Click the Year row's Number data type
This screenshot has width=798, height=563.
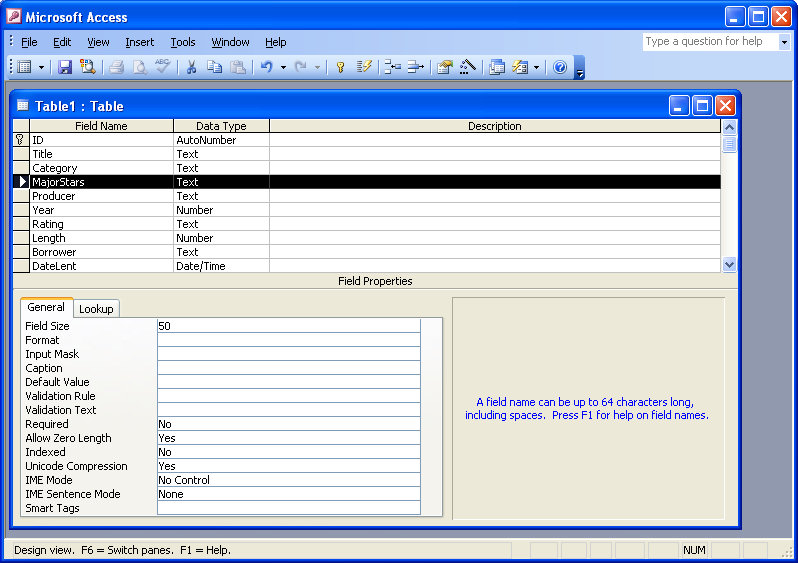click(221, 210)
